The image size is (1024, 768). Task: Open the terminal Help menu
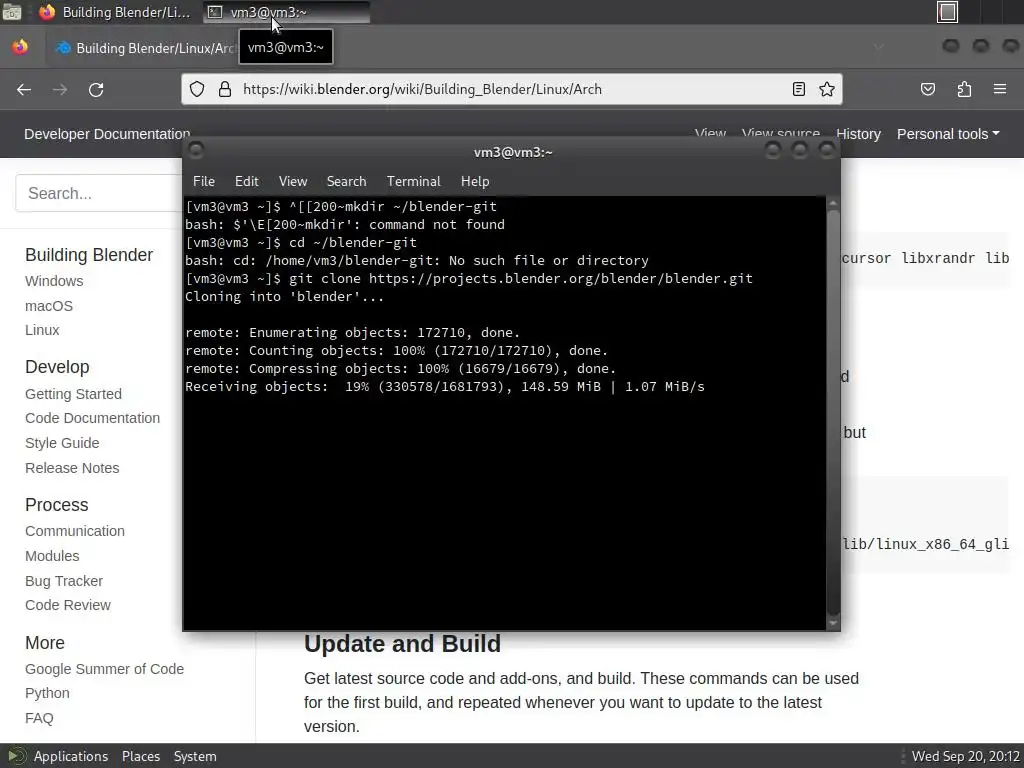coord(475,182)
